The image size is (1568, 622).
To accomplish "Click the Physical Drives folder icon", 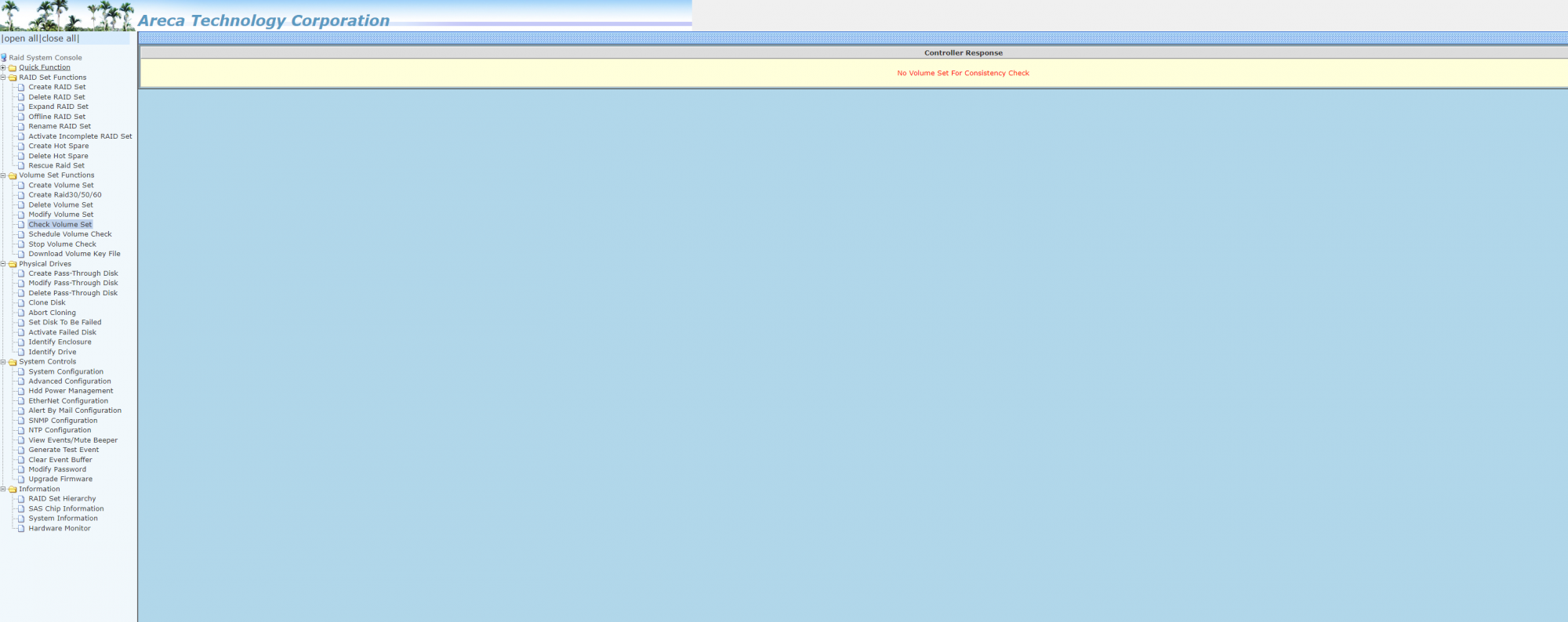I will (x=13, y=264).
